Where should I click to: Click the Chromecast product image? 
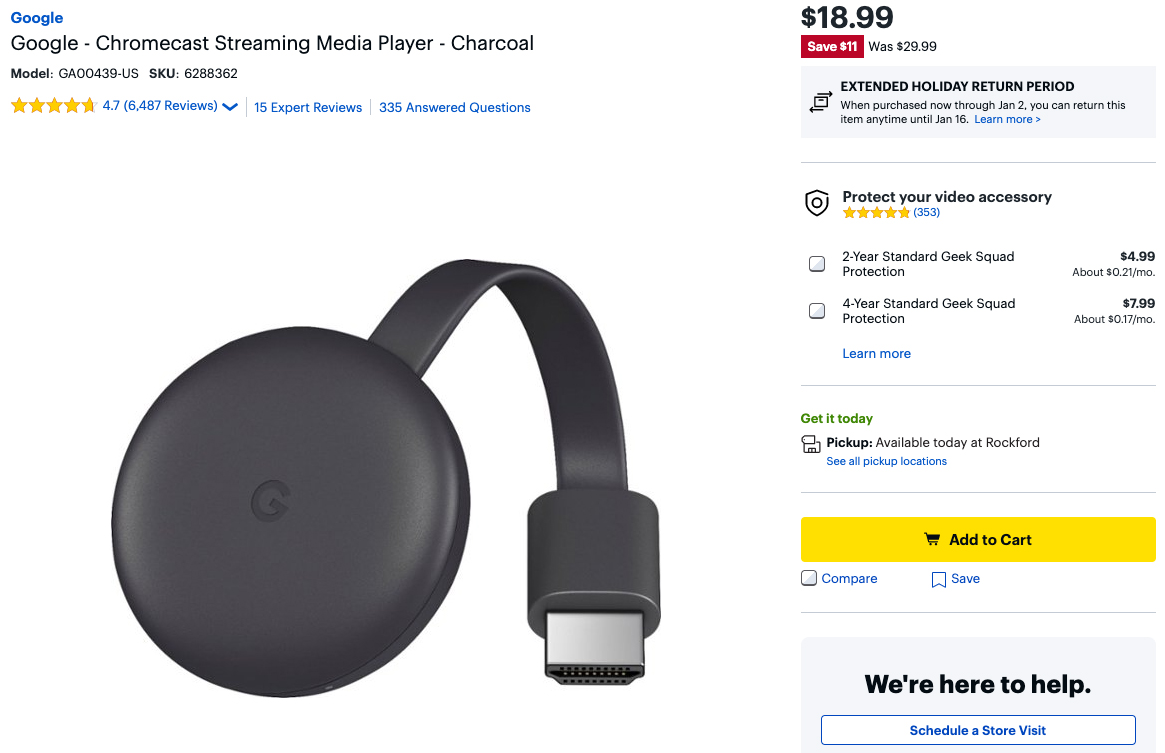click(x=390, y=470)
